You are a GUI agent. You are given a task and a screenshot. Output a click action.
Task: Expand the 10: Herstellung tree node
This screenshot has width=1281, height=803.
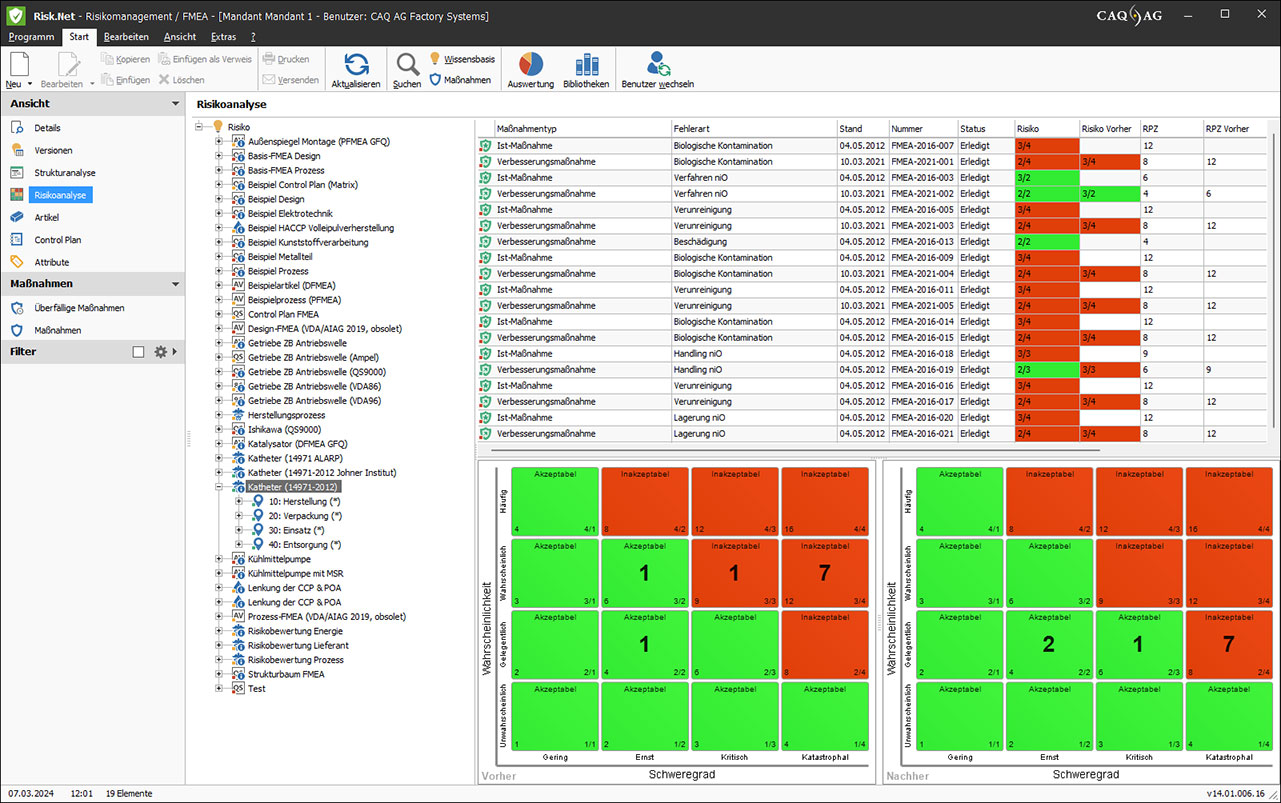239,501
